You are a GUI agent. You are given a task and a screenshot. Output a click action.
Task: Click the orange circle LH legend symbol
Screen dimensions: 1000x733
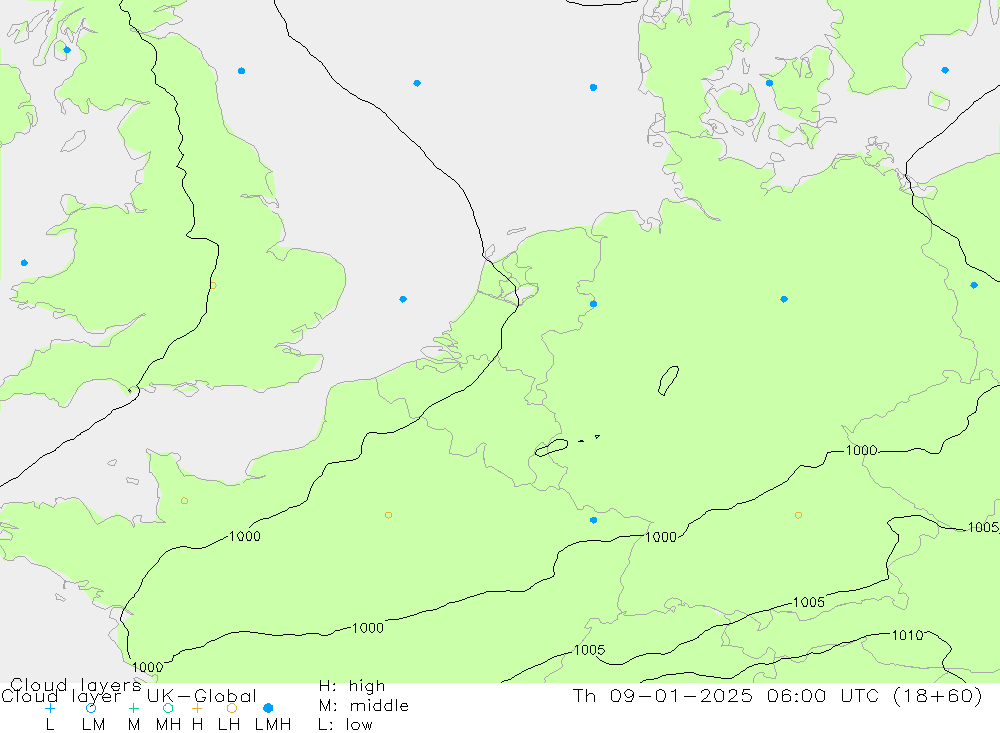pos(232,708)
